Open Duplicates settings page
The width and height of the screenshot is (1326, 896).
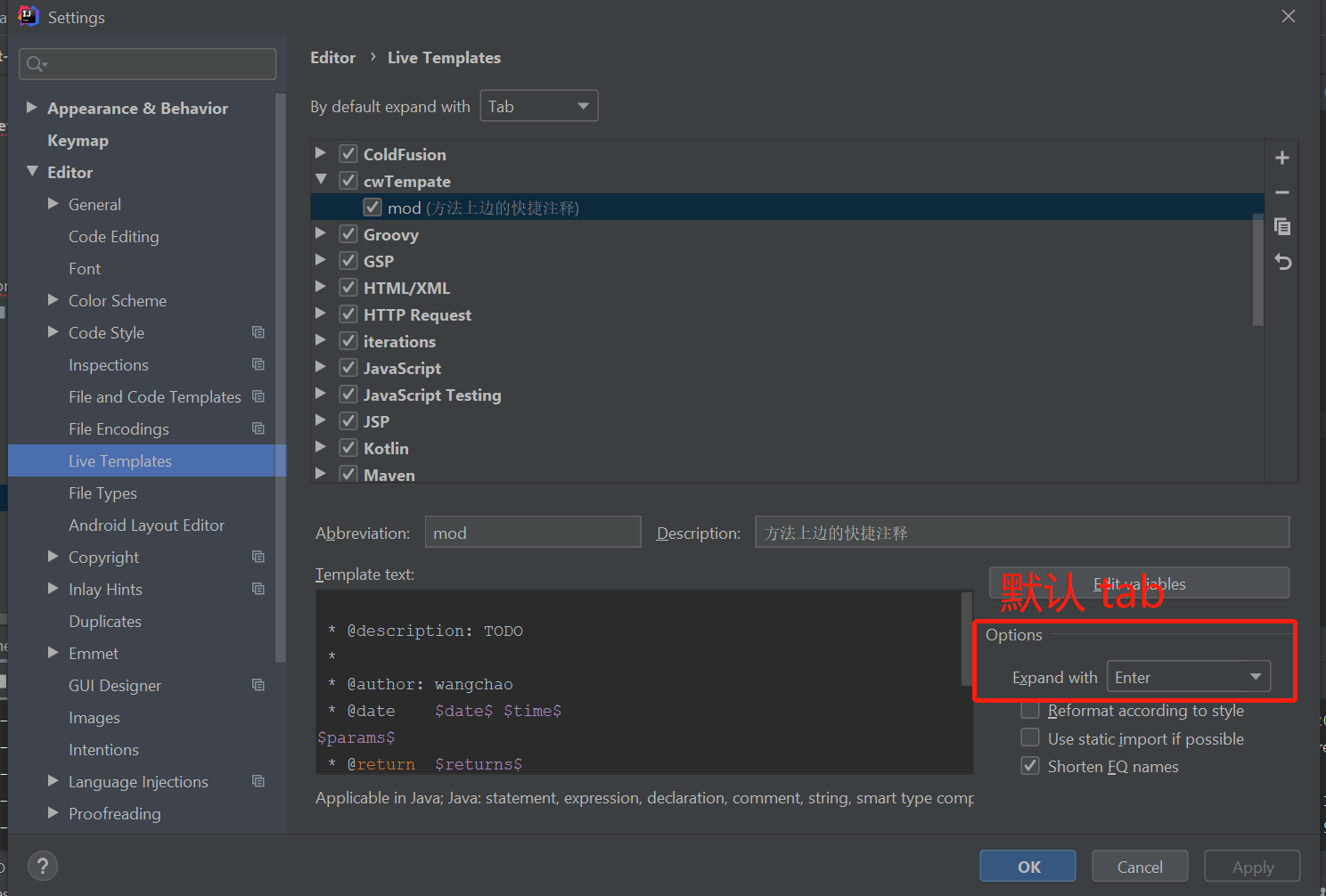click(x=105, y=622)
